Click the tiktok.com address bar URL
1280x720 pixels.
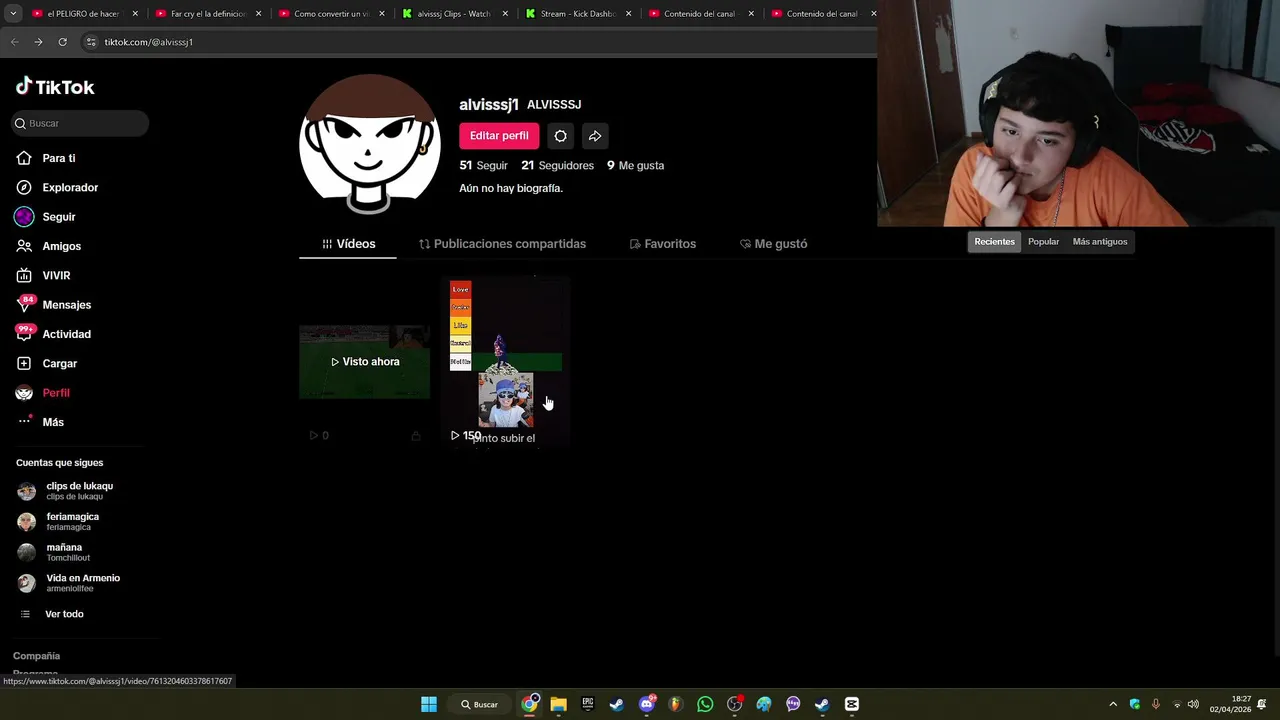[149, 42]
